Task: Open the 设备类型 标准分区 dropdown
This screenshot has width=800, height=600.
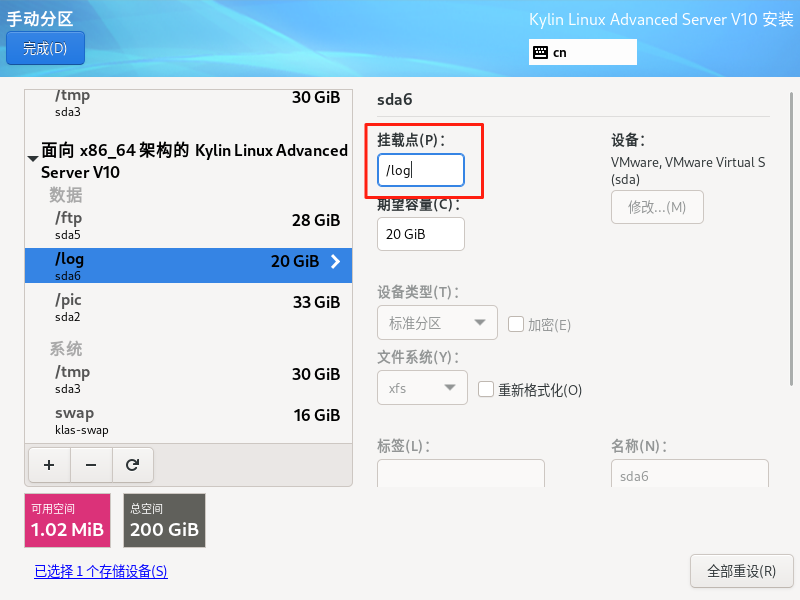Action: point(437,322)
